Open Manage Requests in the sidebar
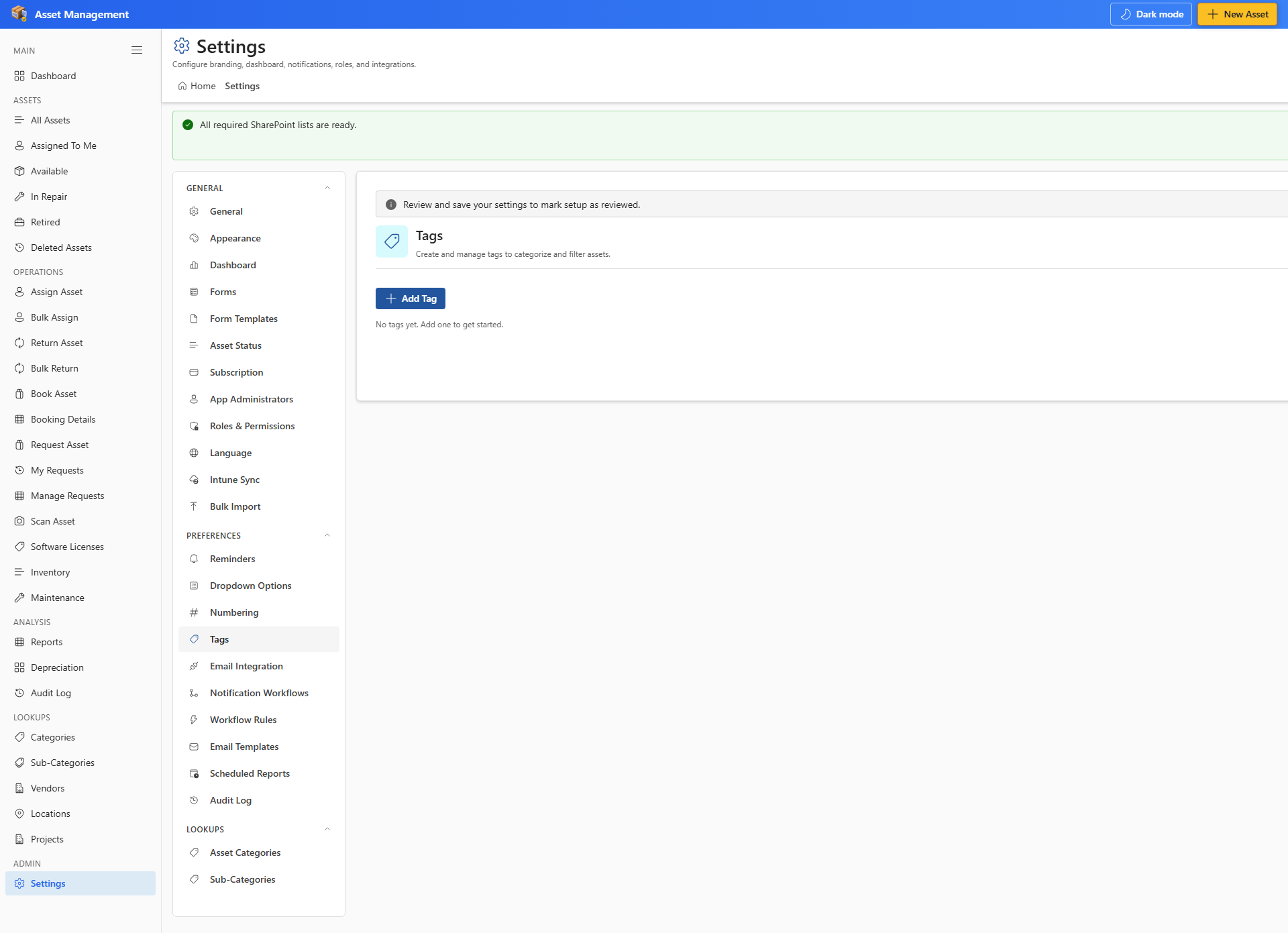This screenshot has height=933, width=1288. (80, 496)
